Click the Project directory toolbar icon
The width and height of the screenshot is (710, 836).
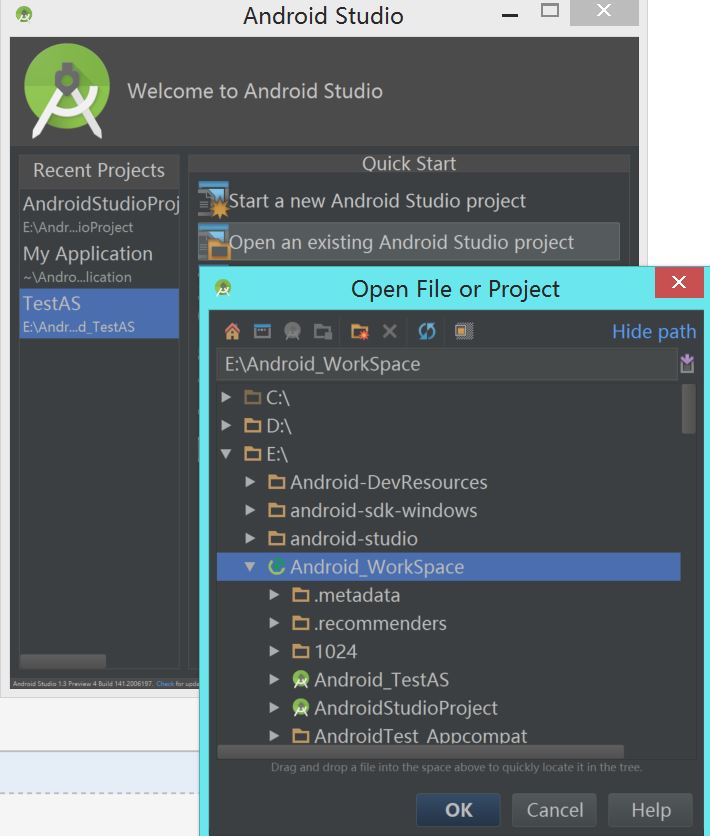pyautogui.click(x=292, y=331)
